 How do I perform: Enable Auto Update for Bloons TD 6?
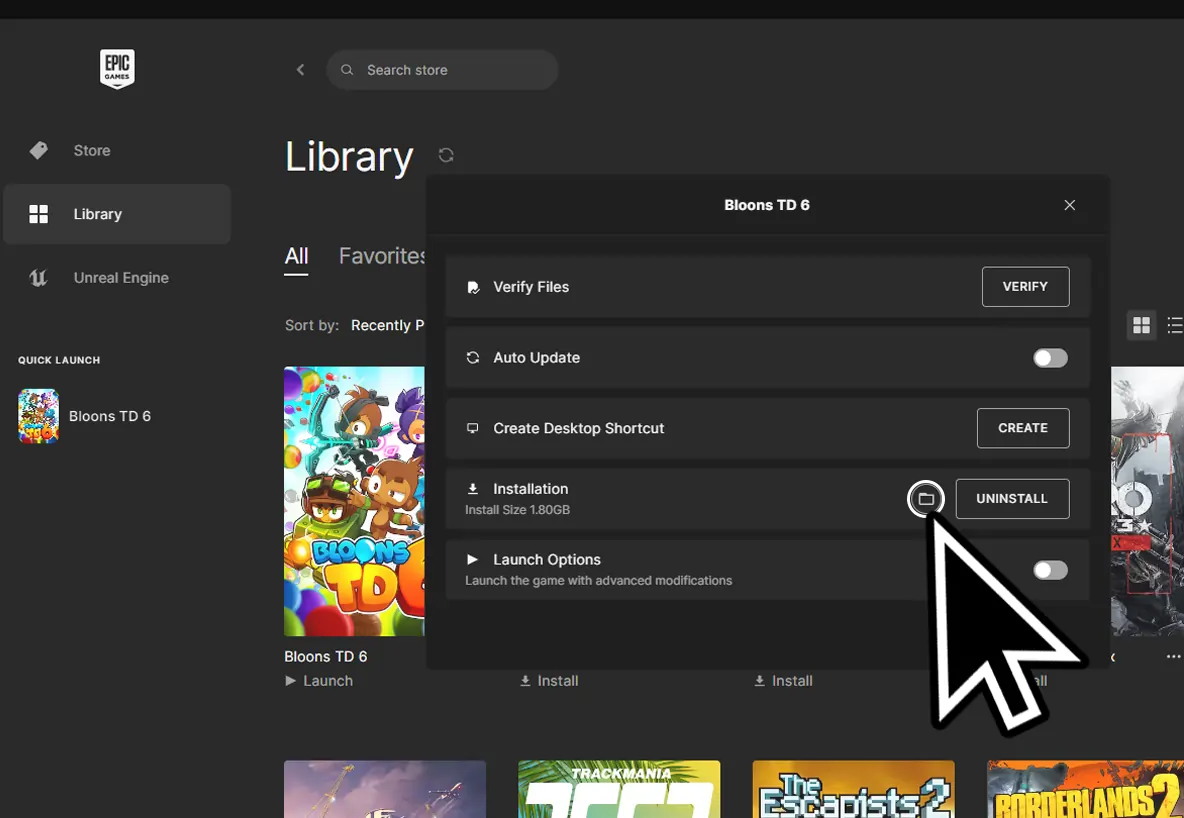(x=1050, y=357)
